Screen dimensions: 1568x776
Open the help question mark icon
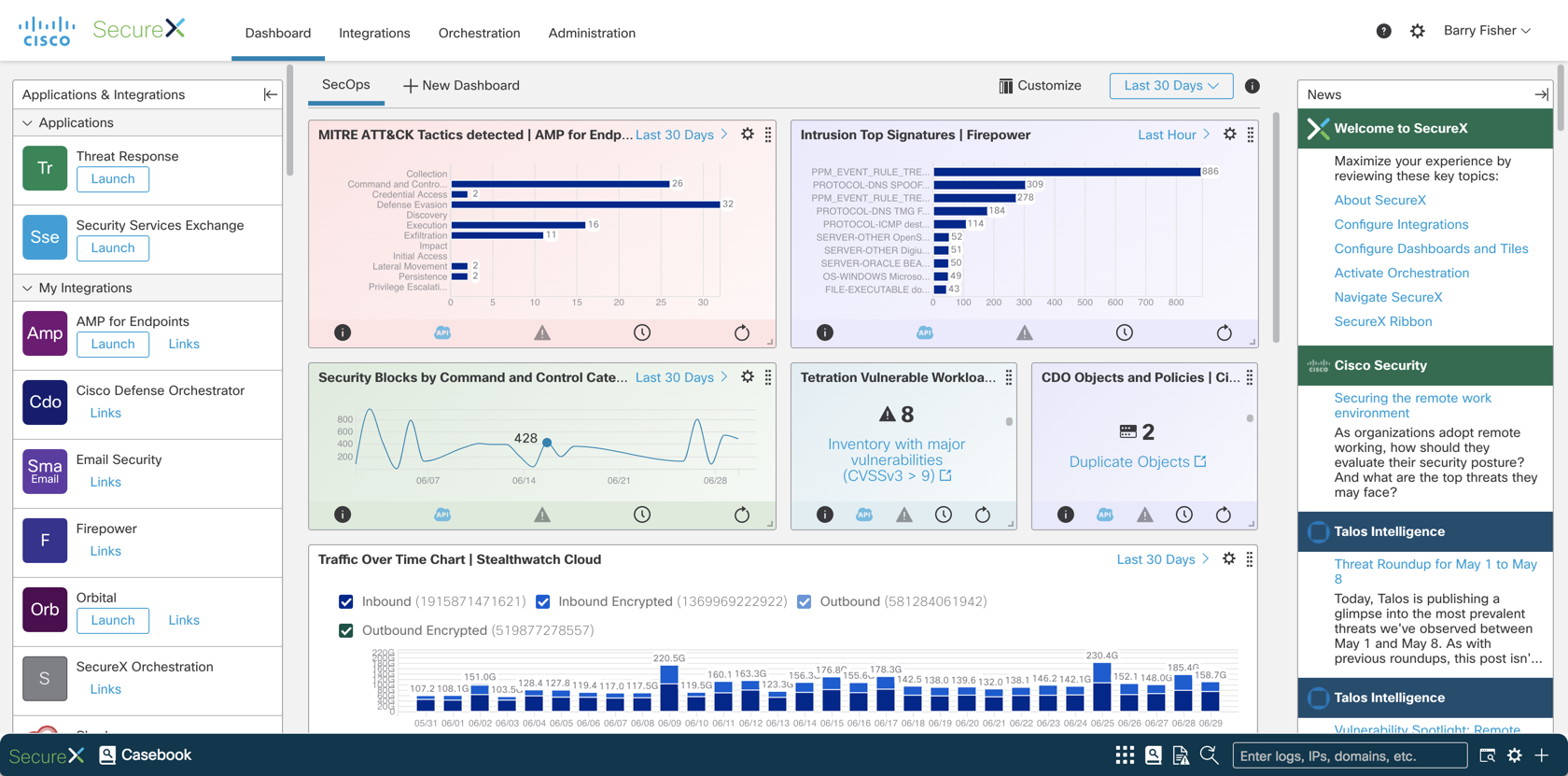click(1383, 32)
